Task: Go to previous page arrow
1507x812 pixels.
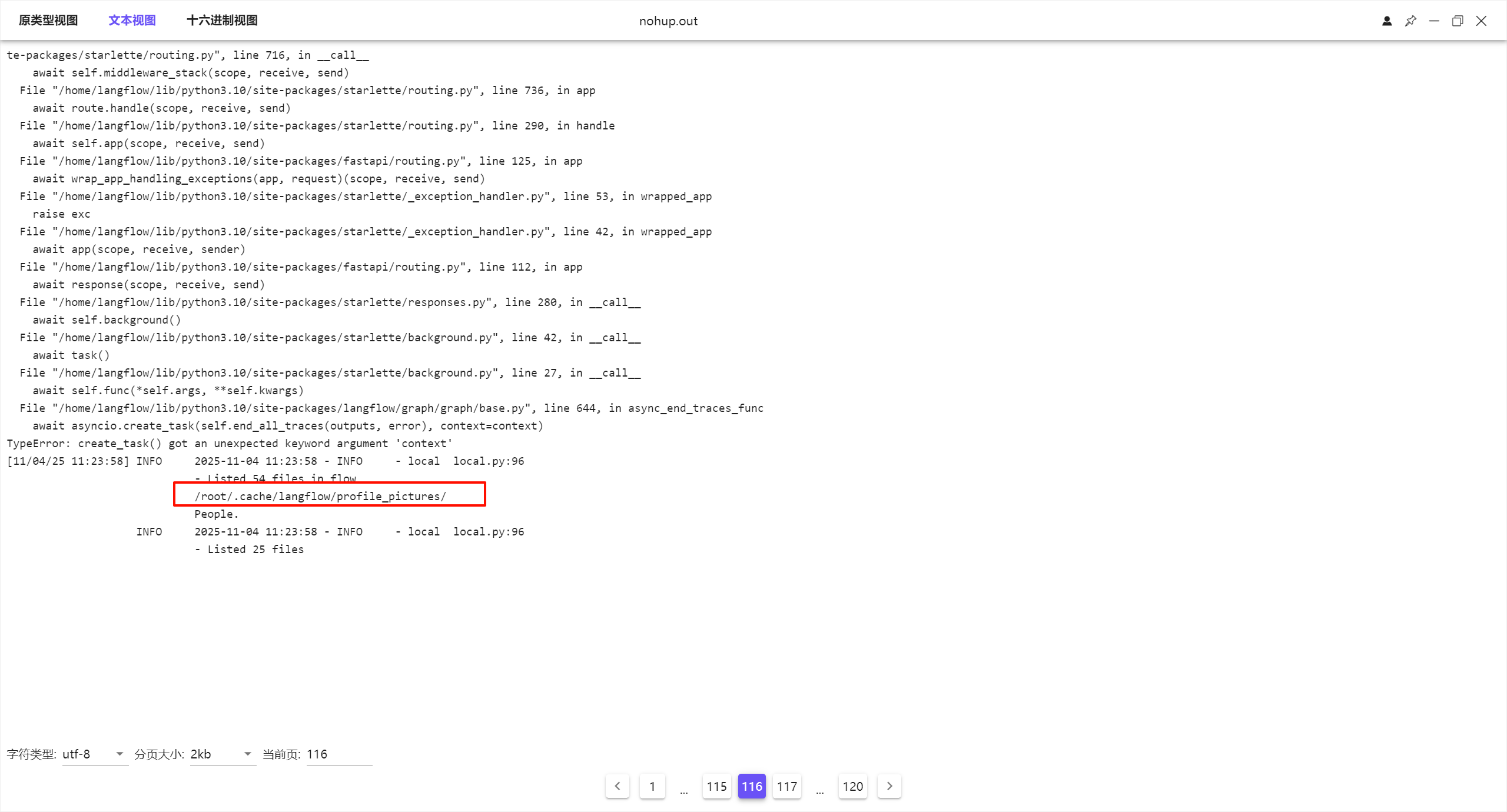Action: click(617, 786)
